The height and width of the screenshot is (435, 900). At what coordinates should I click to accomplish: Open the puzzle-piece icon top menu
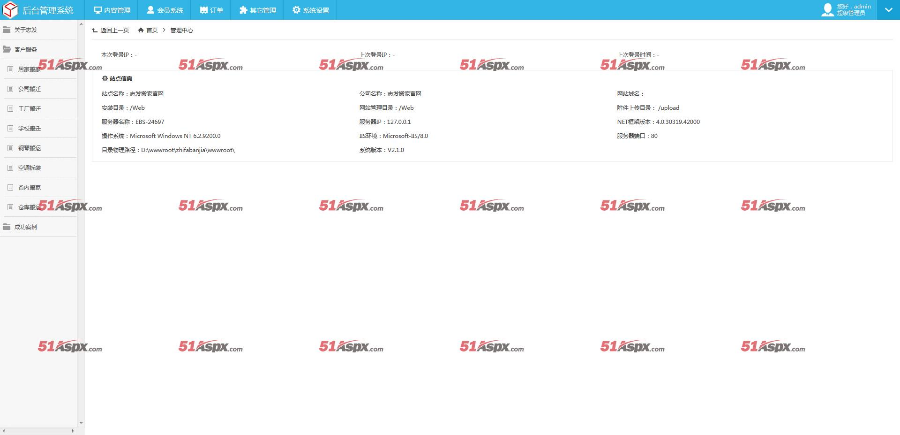pos(258,10)
